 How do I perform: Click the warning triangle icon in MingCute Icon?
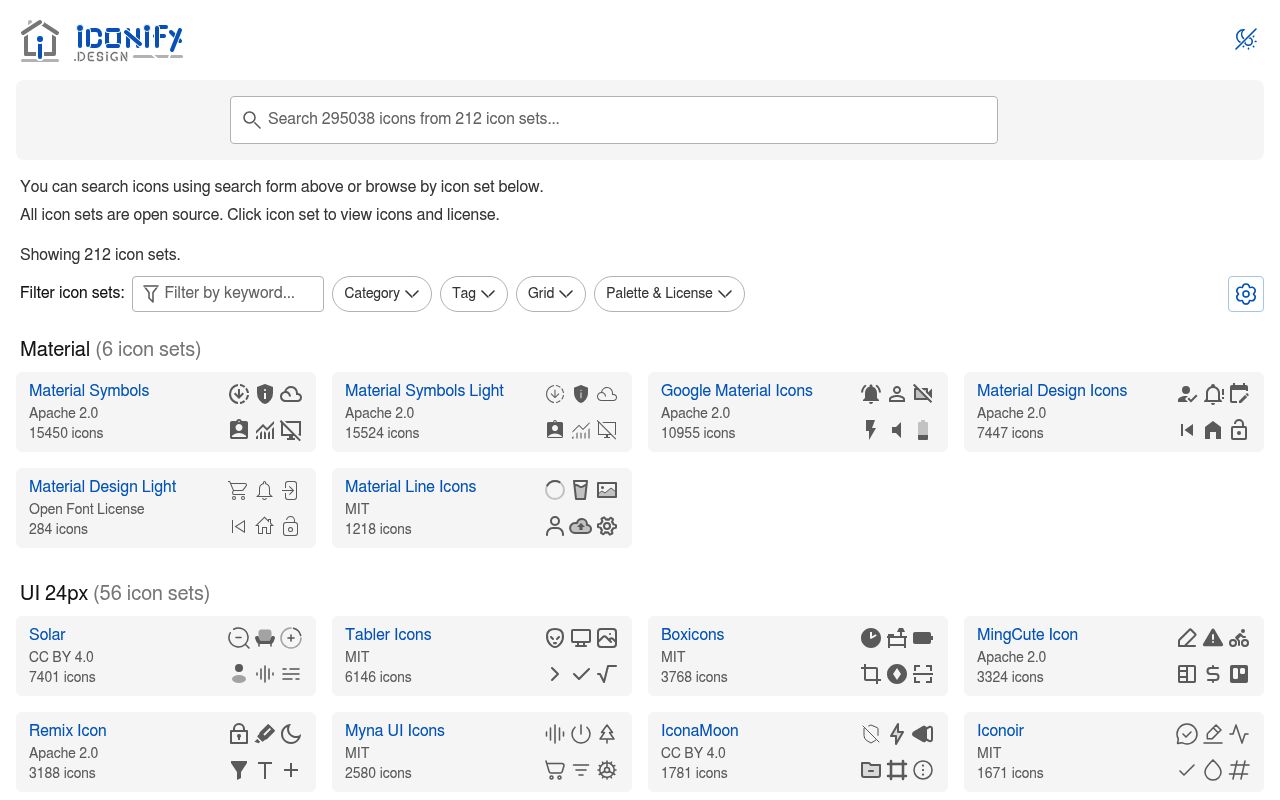[1213, 638]
